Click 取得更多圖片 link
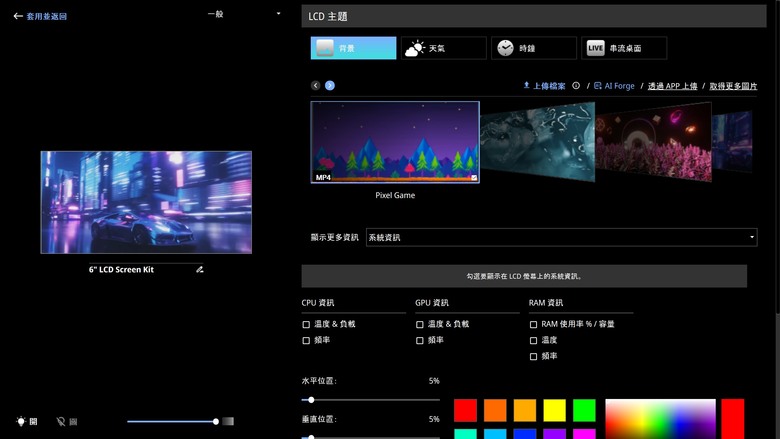The height and width of the screenshot is (439, 780). [733, 86]
